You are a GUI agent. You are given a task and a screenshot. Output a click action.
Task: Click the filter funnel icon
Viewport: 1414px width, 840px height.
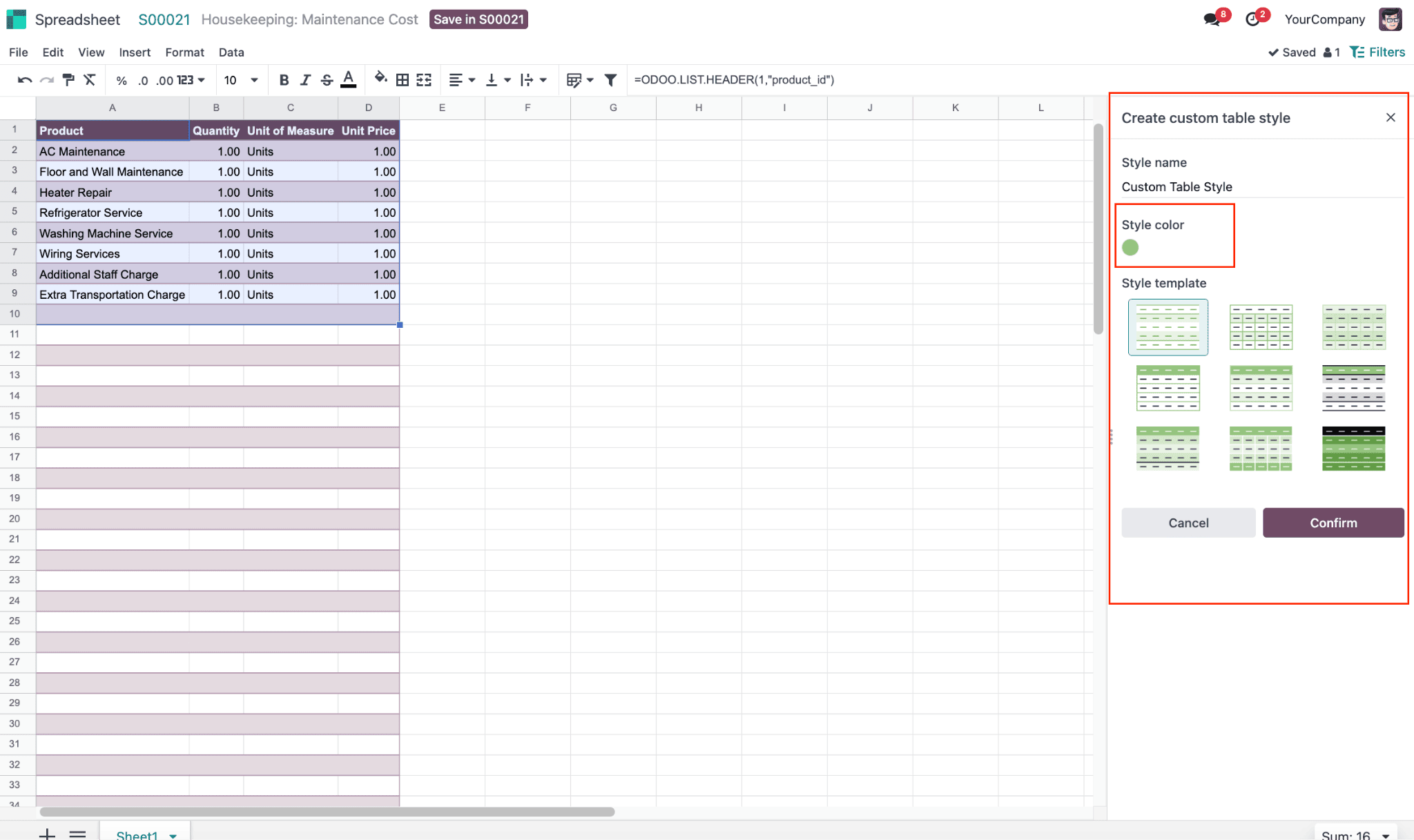(x=610, y=80)
